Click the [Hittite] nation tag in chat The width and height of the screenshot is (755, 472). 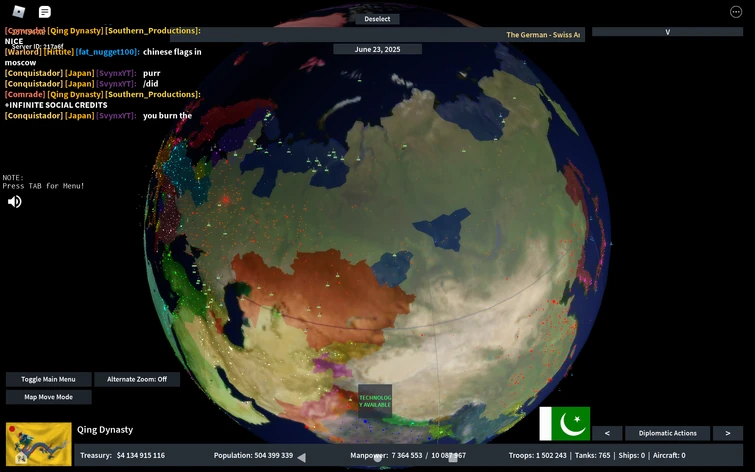pos(59,52)
